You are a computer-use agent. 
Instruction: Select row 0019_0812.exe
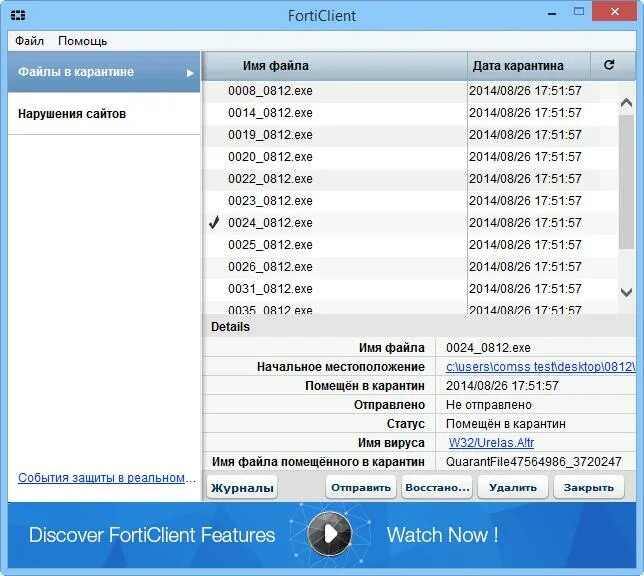coord(411,135)
